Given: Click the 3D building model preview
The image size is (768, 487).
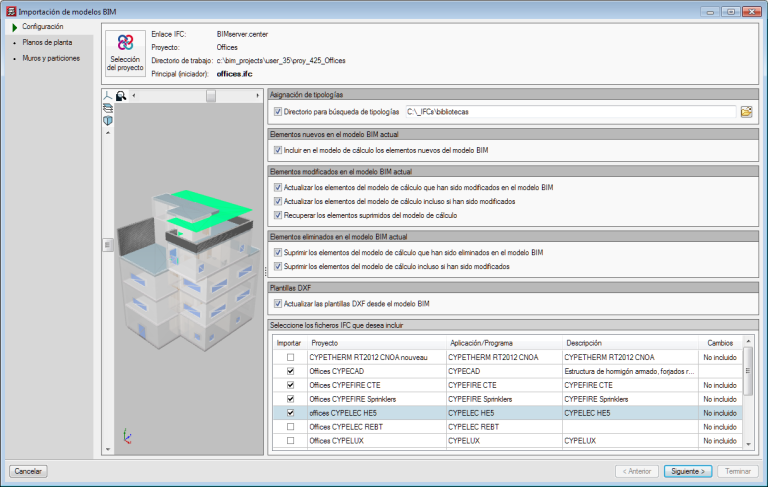Looking at the screenshot, I should click(189, 270).
